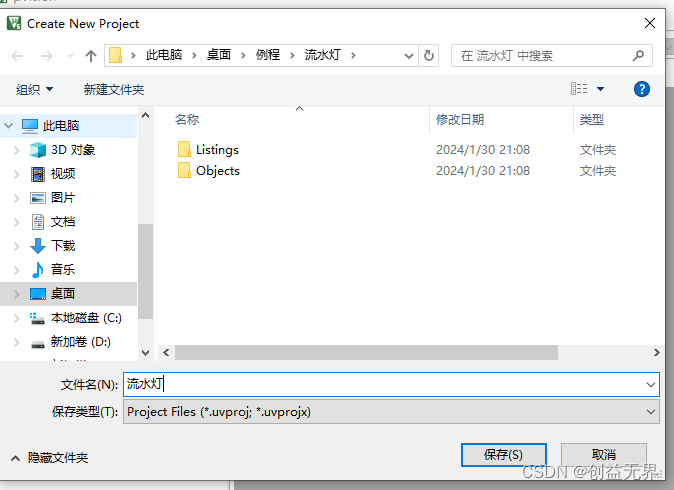The image size is (674, 490).
Task: Open the 保存类型 dropdown list
Action: [391, 412]
